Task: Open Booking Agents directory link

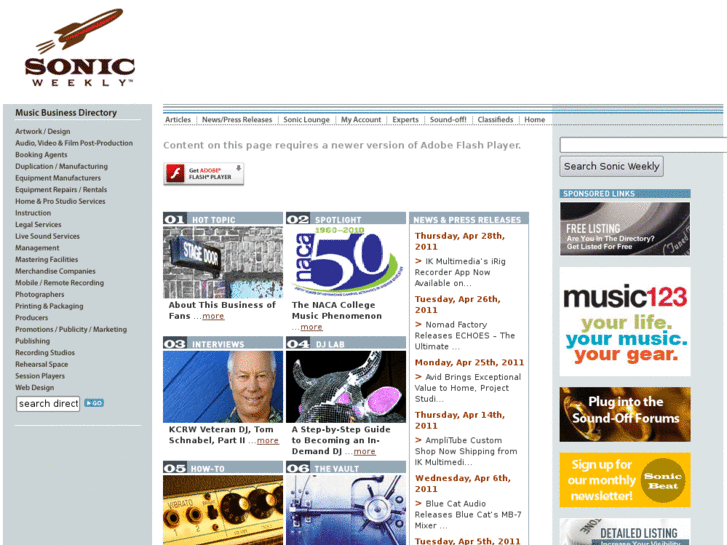Action: tap(41, 154)
